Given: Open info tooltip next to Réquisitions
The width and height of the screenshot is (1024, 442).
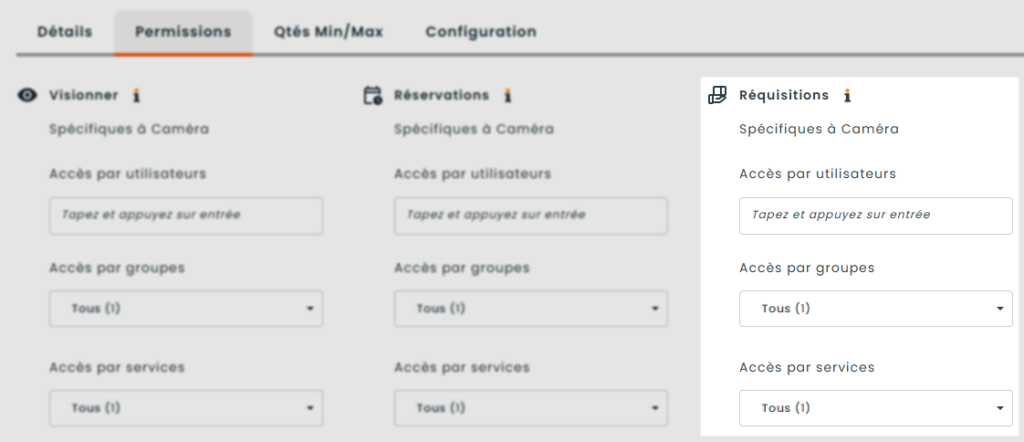Looking at the screenshot, I should (x=847, y=96).
